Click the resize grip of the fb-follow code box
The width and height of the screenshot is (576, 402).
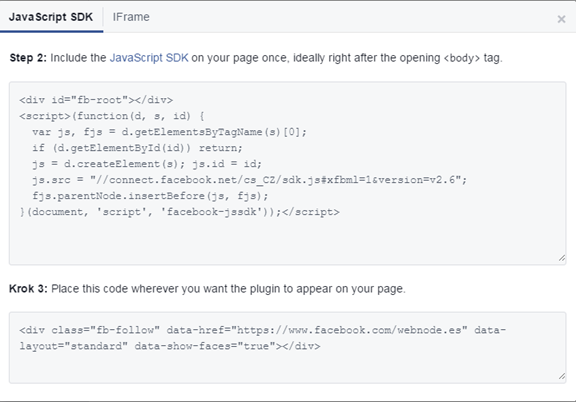[562, 376]
